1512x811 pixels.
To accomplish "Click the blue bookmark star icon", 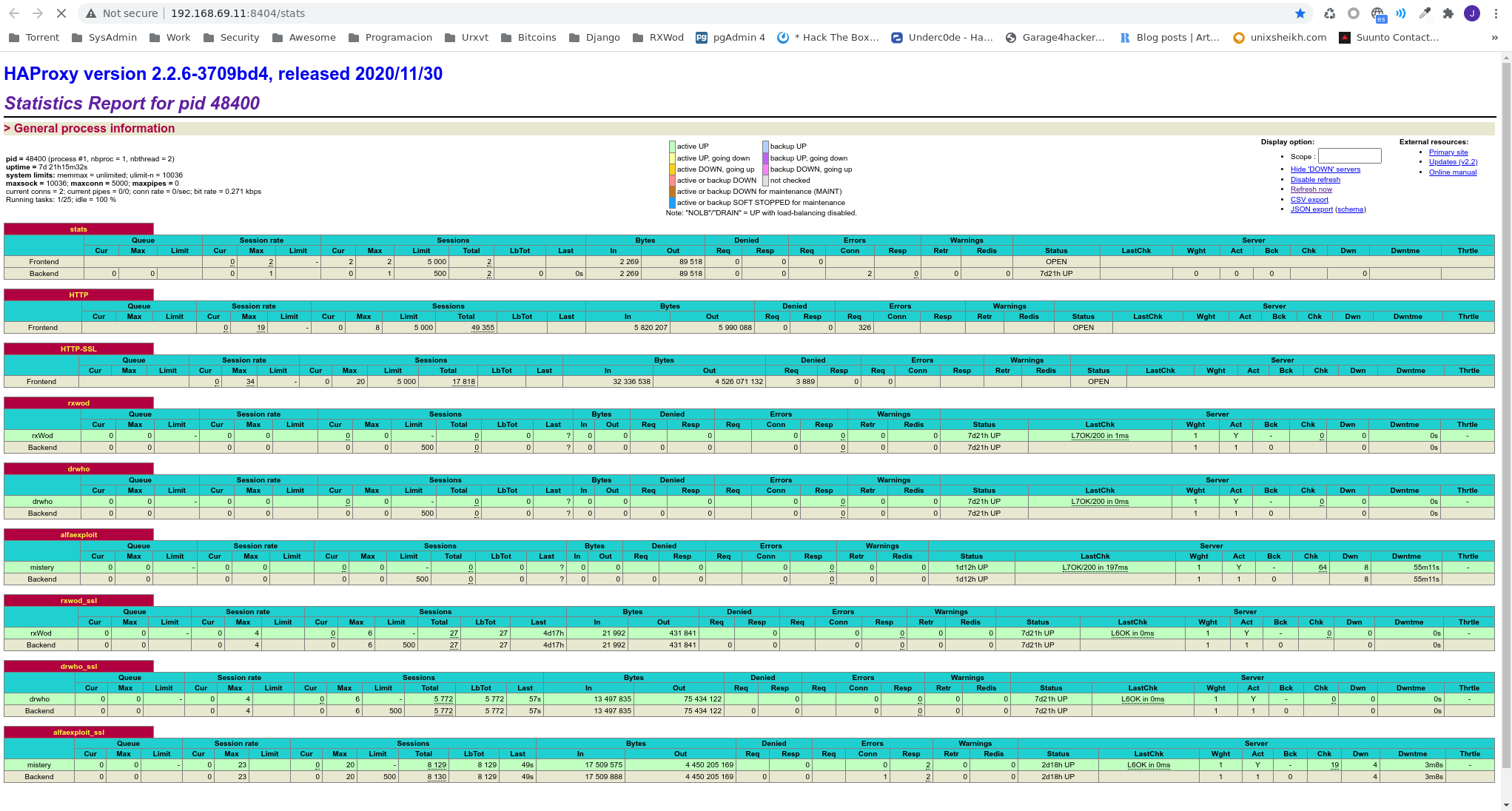I will [1300, 13].
